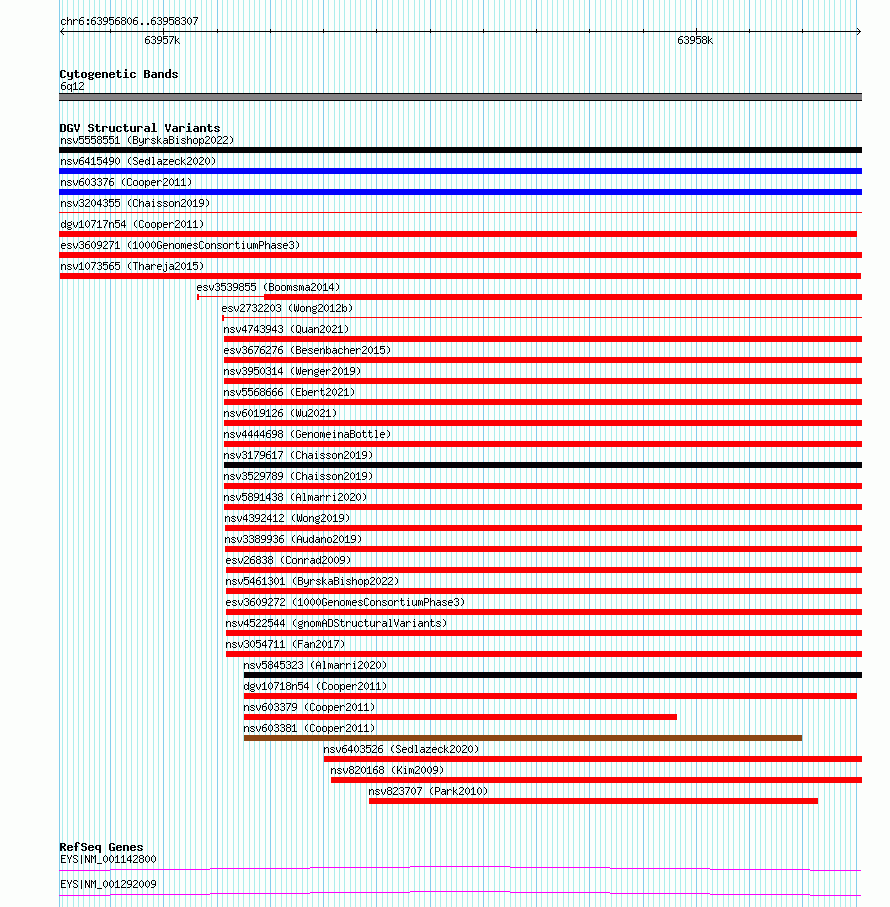Screen dimensions: 890x907
Task: Click the red bar under nsv4392412
Action: pos(544,528)
